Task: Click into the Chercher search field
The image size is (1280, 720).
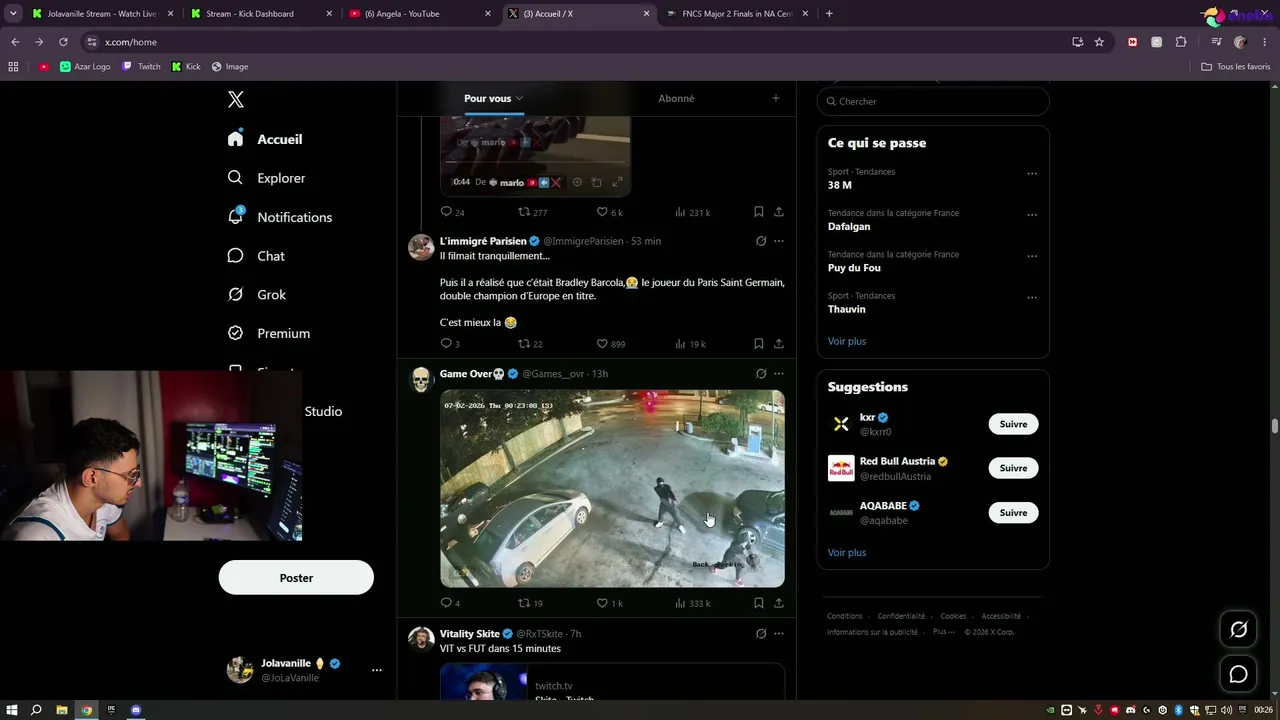Action: click(x=933, y=101)
